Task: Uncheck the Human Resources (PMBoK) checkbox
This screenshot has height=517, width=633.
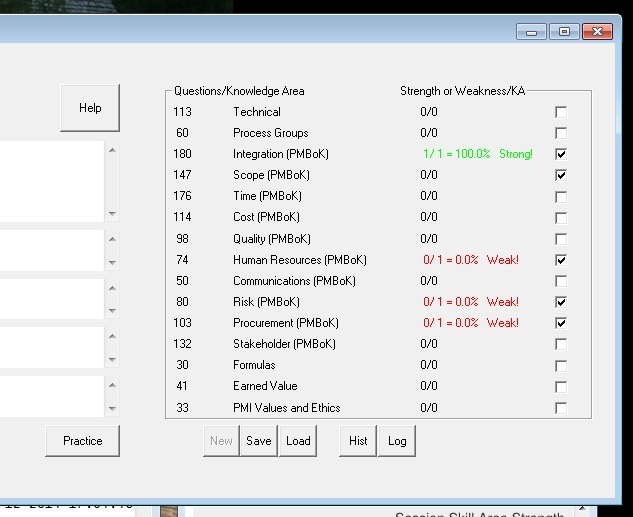Action: click(561, 260)
